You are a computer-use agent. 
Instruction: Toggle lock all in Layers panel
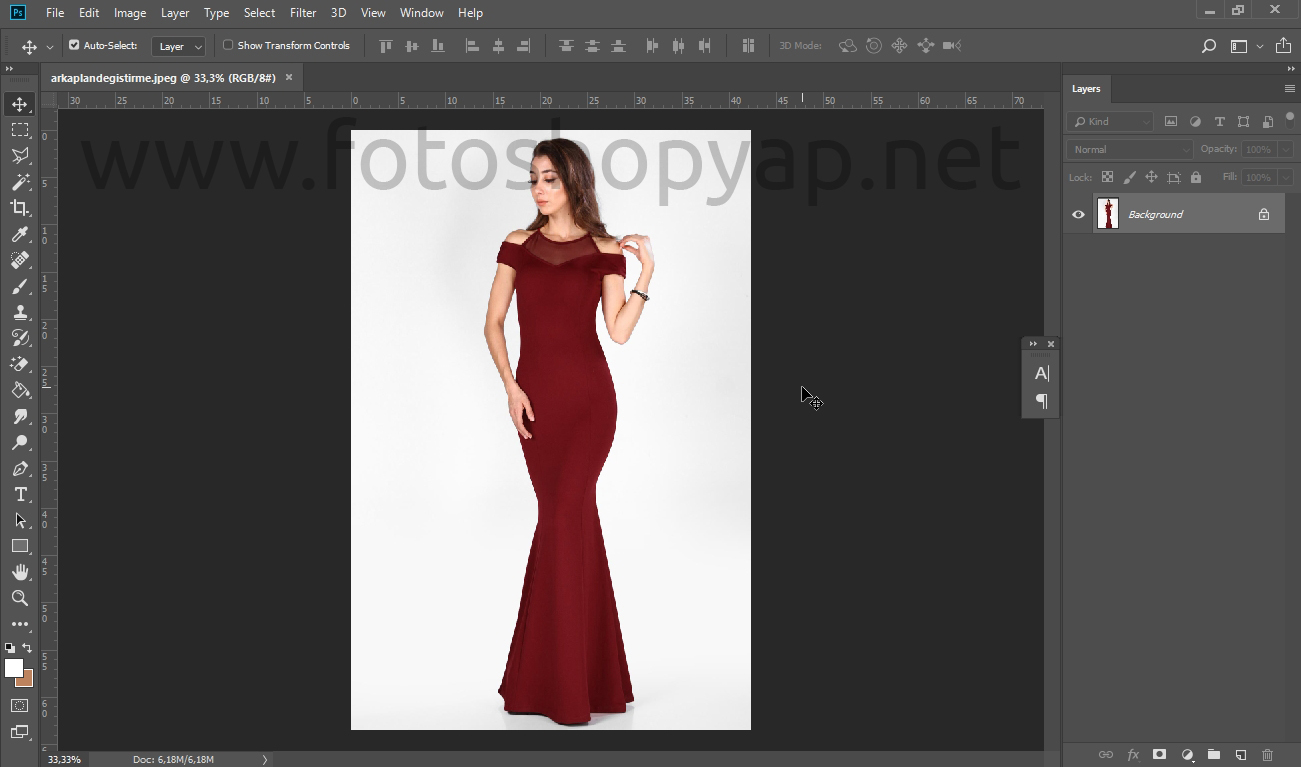(1195, 177)
